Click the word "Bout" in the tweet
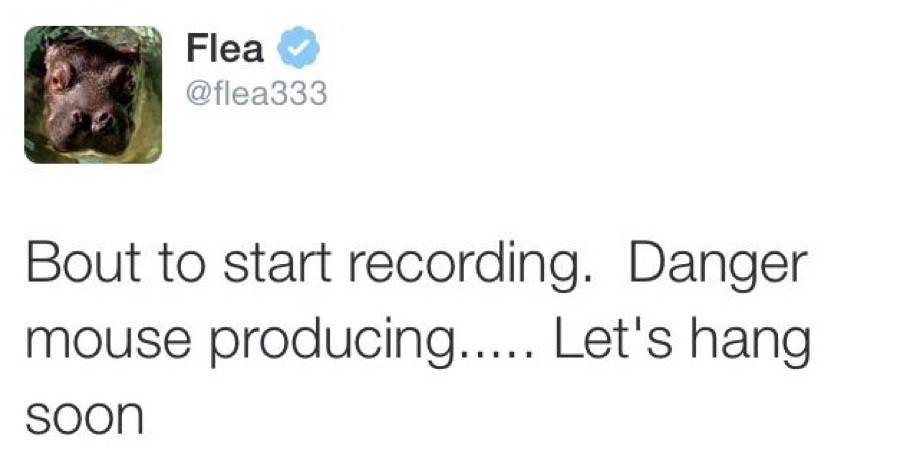900x471 pixels. [84, 264]
